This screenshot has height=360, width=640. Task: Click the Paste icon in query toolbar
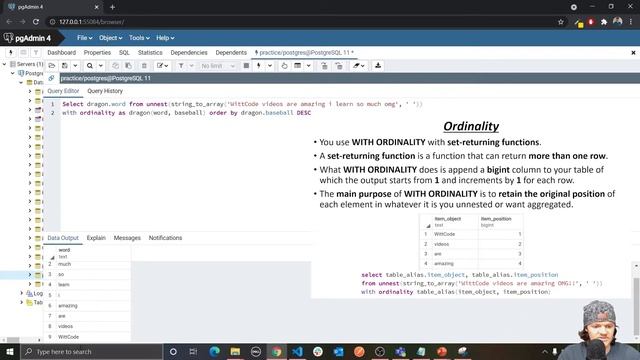pyautogui.click(x=128, y=66)
